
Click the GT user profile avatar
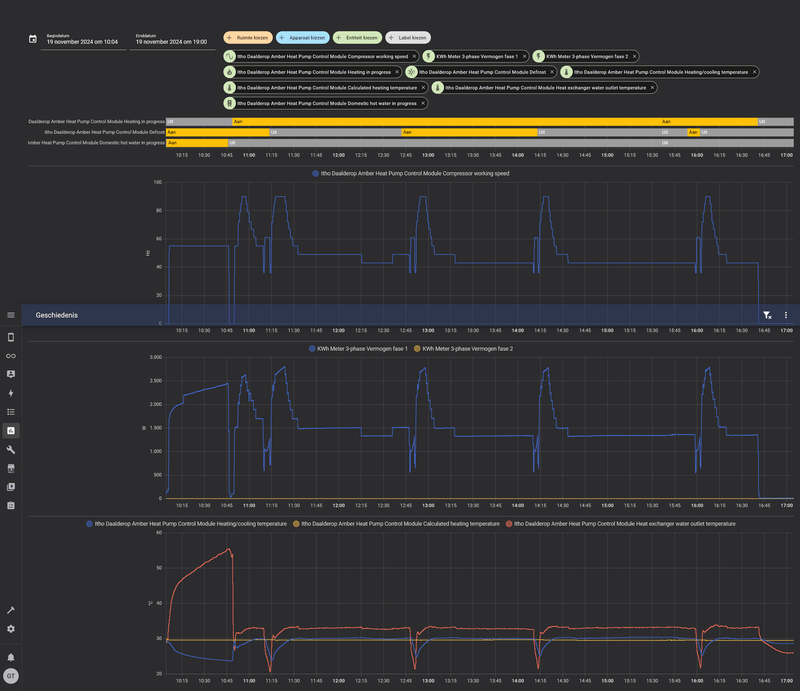pyautogui.click(x=11, y=676)
